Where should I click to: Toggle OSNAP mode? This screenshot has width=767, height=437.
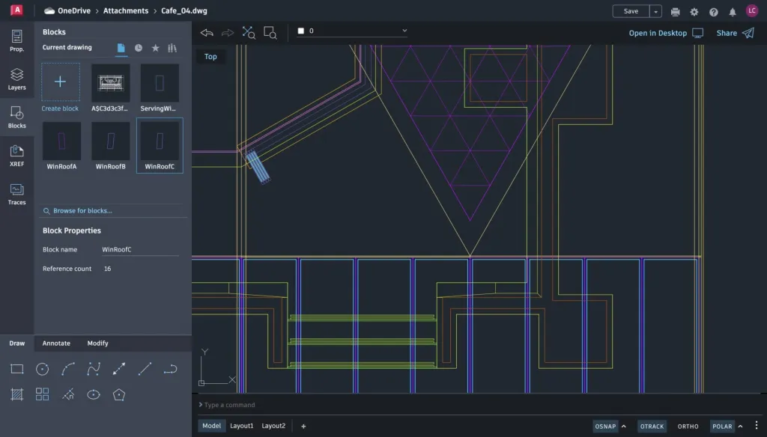tap(605, 426)
